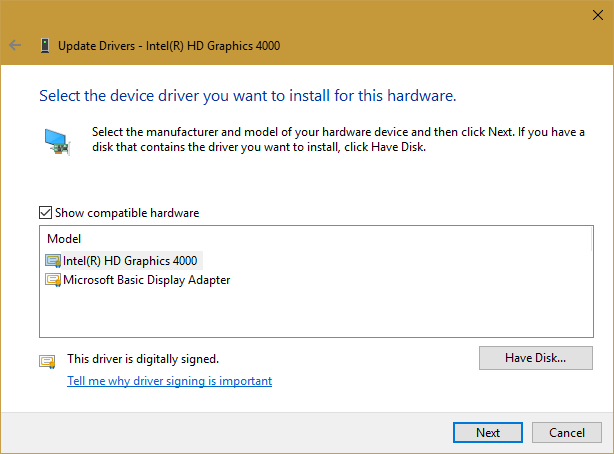Open the Have Disk... dialog
This screenshot has height=454, width=614.
coord(536,358)
